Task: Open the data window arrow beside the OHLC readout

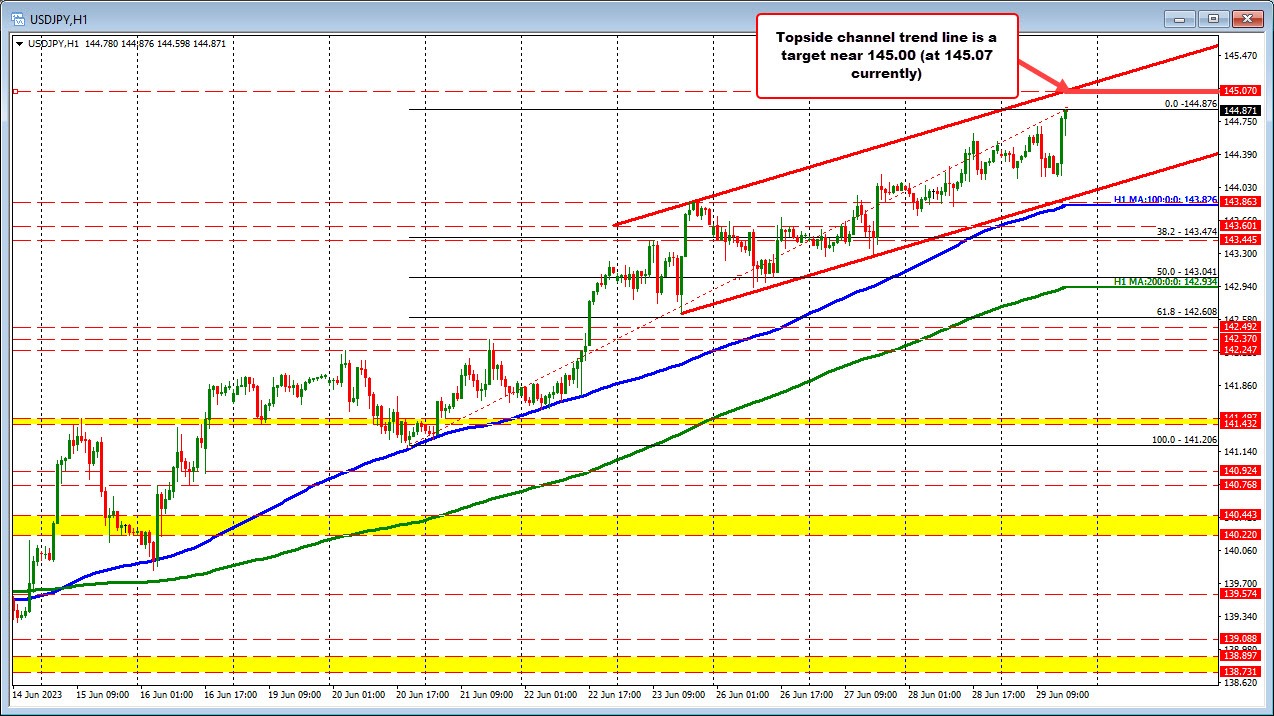Action: point(18,43)
